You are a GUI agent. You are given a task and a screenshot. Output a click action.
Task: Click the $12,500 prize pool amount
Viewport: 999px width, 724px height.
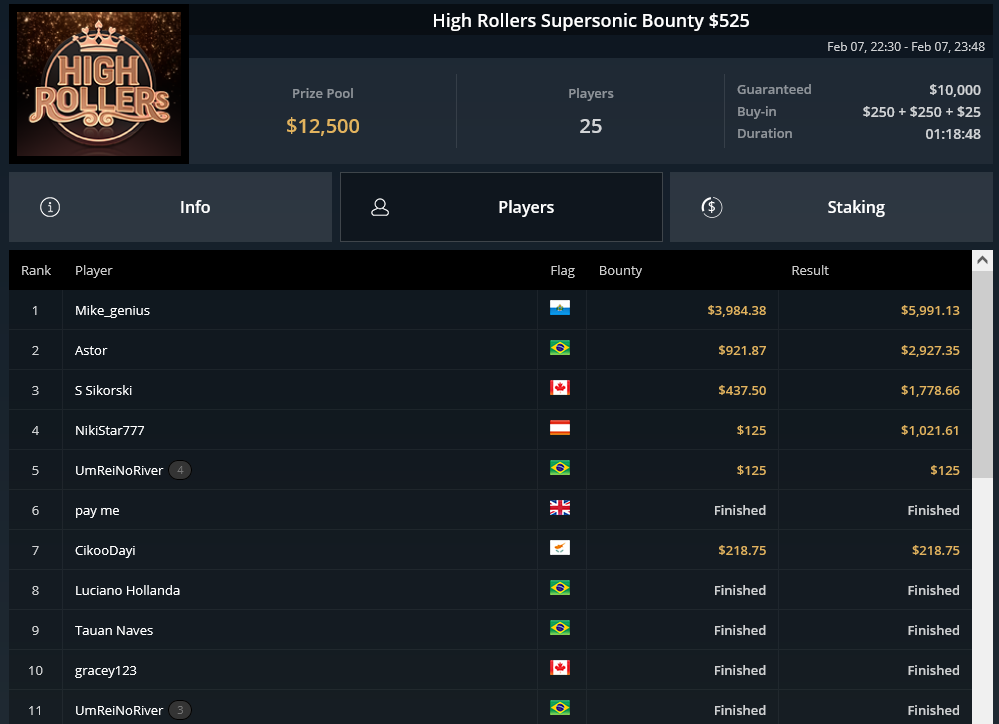(322, 126)
